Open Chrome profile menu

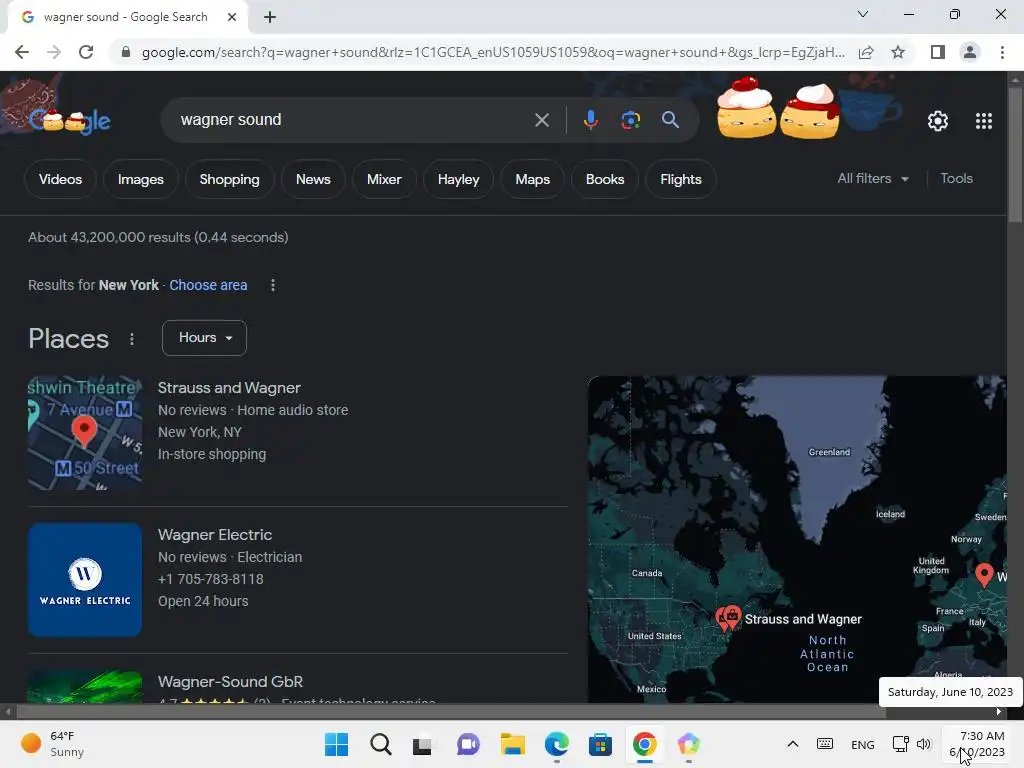point(970,52)
